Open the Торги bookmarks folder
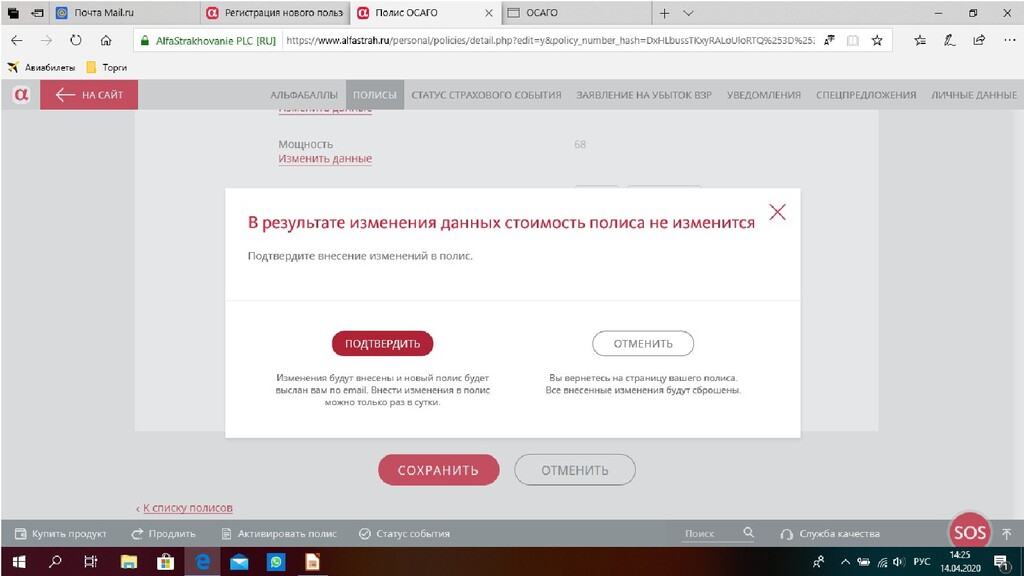This screenshot has height=576, width=1024. point(106,67)
